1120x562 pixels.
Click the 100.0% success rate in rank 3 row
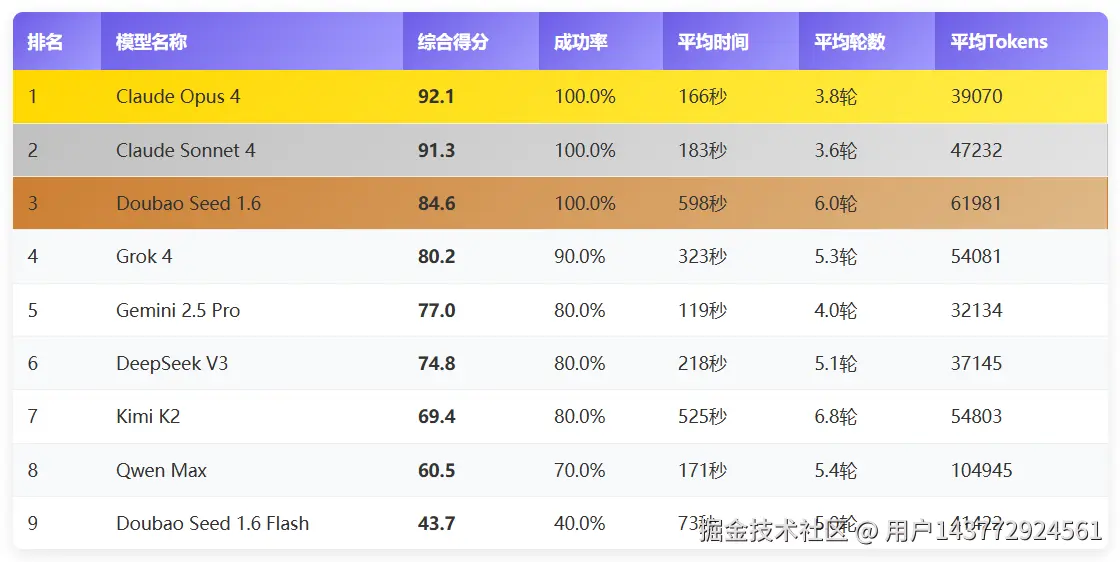coord(585,204)
